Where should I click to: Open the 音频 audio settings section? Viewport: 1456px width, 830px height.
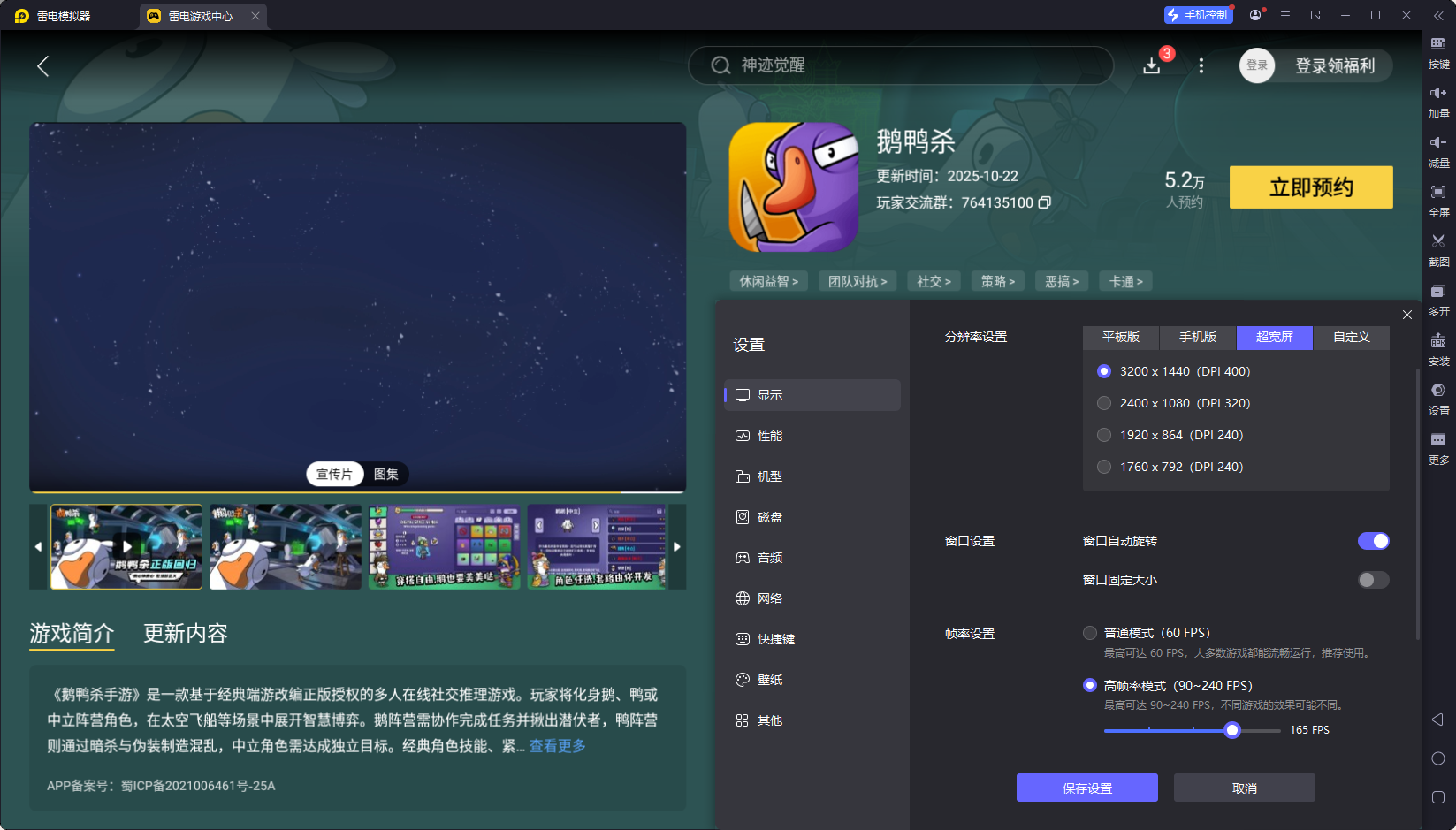click(x=769, y=557)
